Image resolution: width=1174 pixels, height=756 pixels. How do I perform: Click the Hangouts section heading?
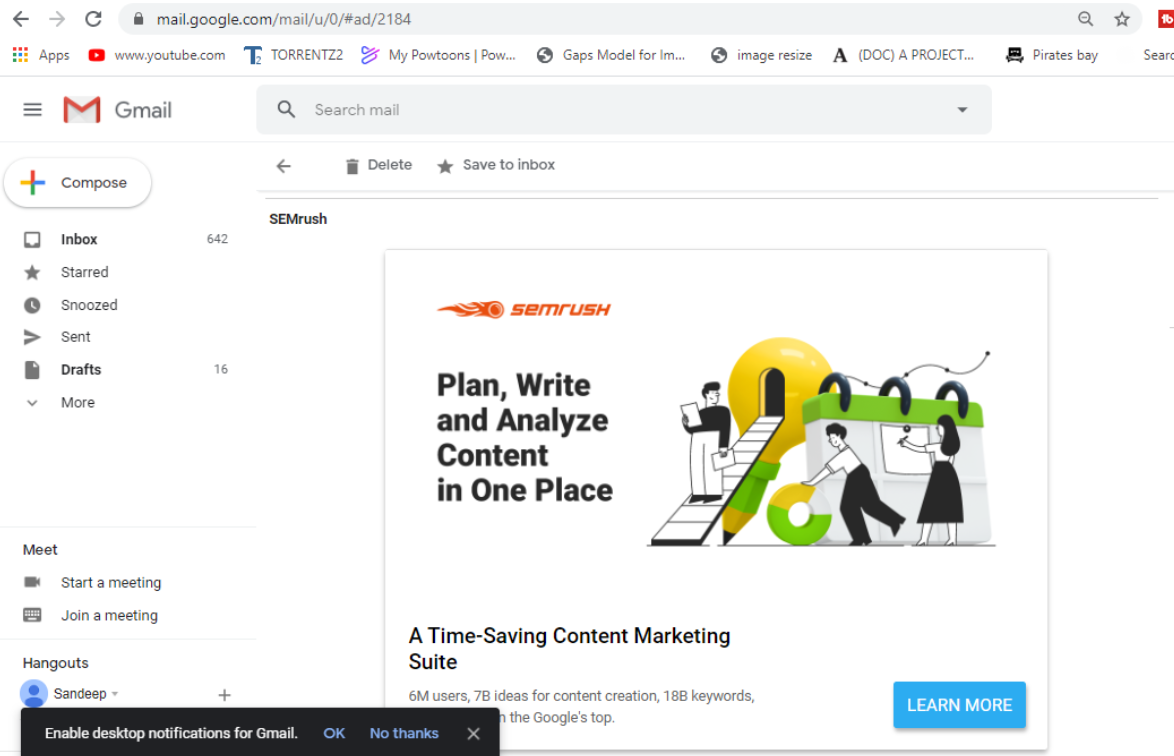(x=55, y=662)
